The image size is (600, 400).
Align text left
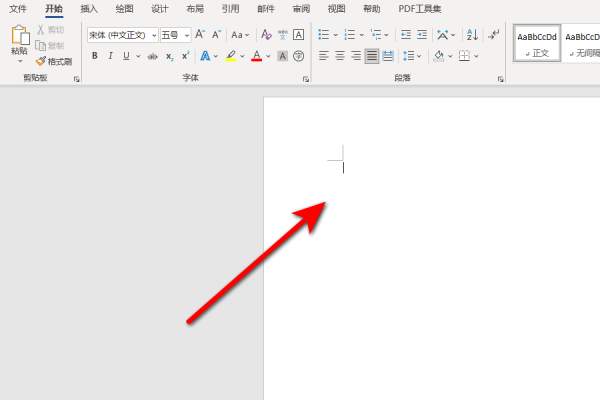tap(324, 56)
